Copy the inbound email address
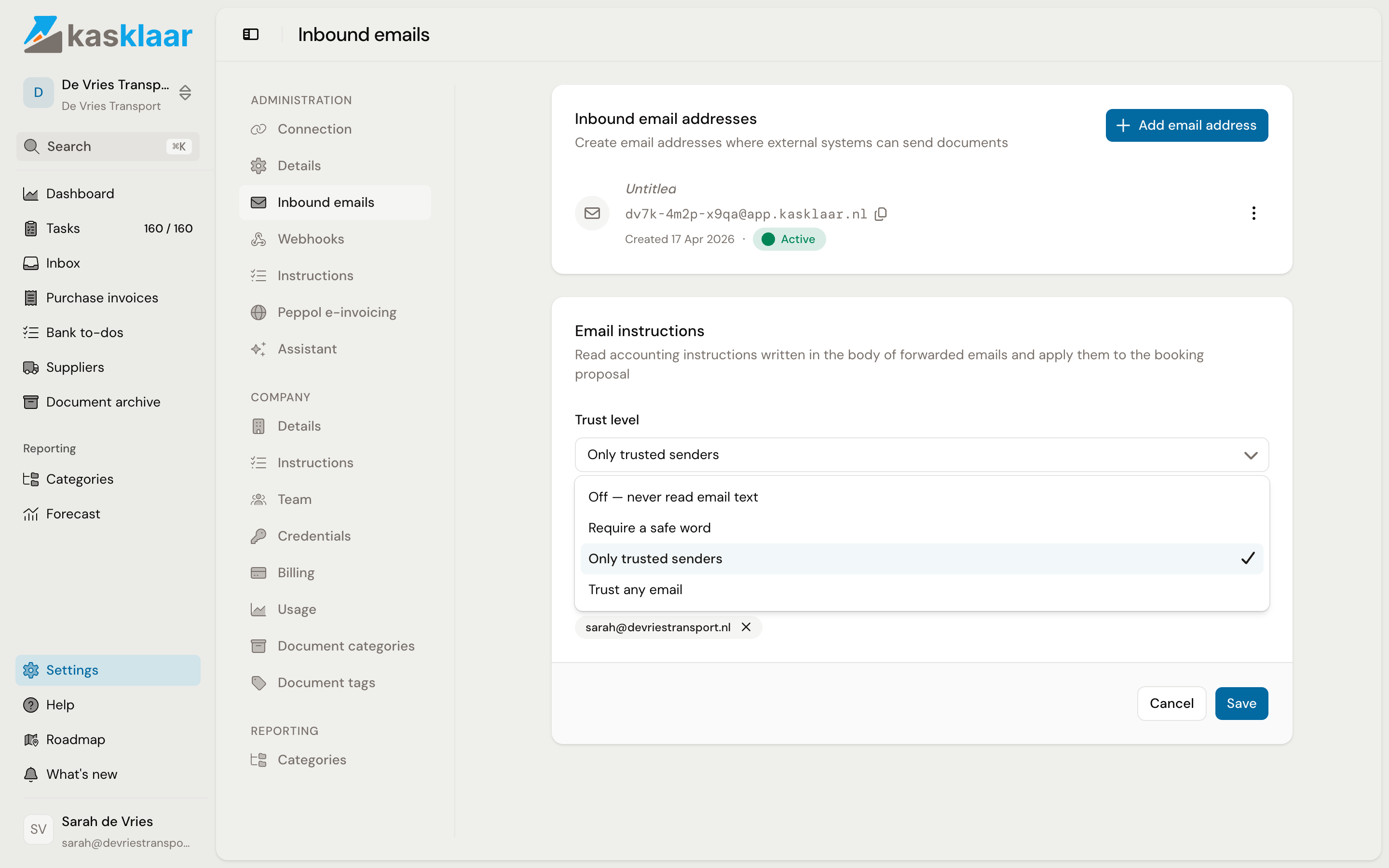Image resolution: width=1389 pixels, height=868 pixels. [881, 214]
